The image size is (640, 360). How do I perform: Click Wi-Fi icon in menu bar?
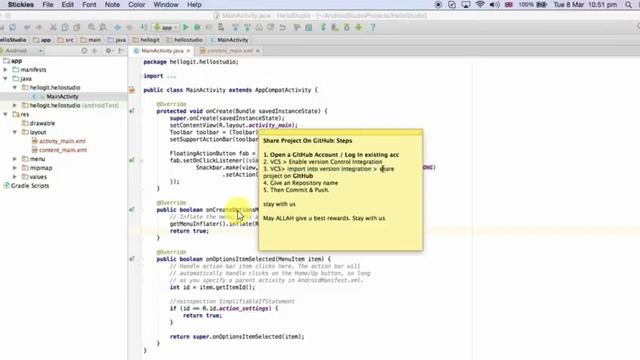point(480,4)
